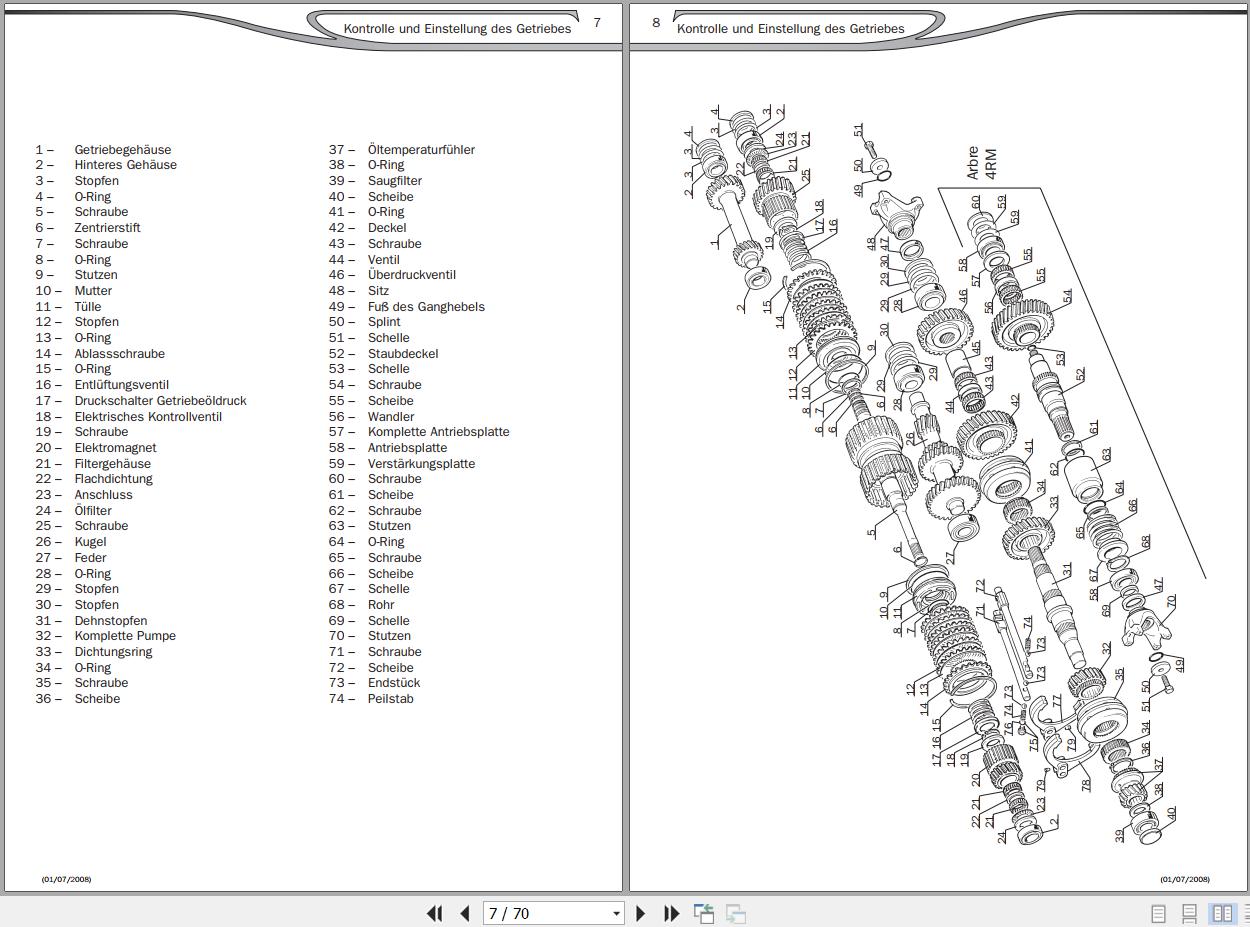
Task: Click the 'Arbre 4RM' label in the diagram
Action: [x=981, y=163]
